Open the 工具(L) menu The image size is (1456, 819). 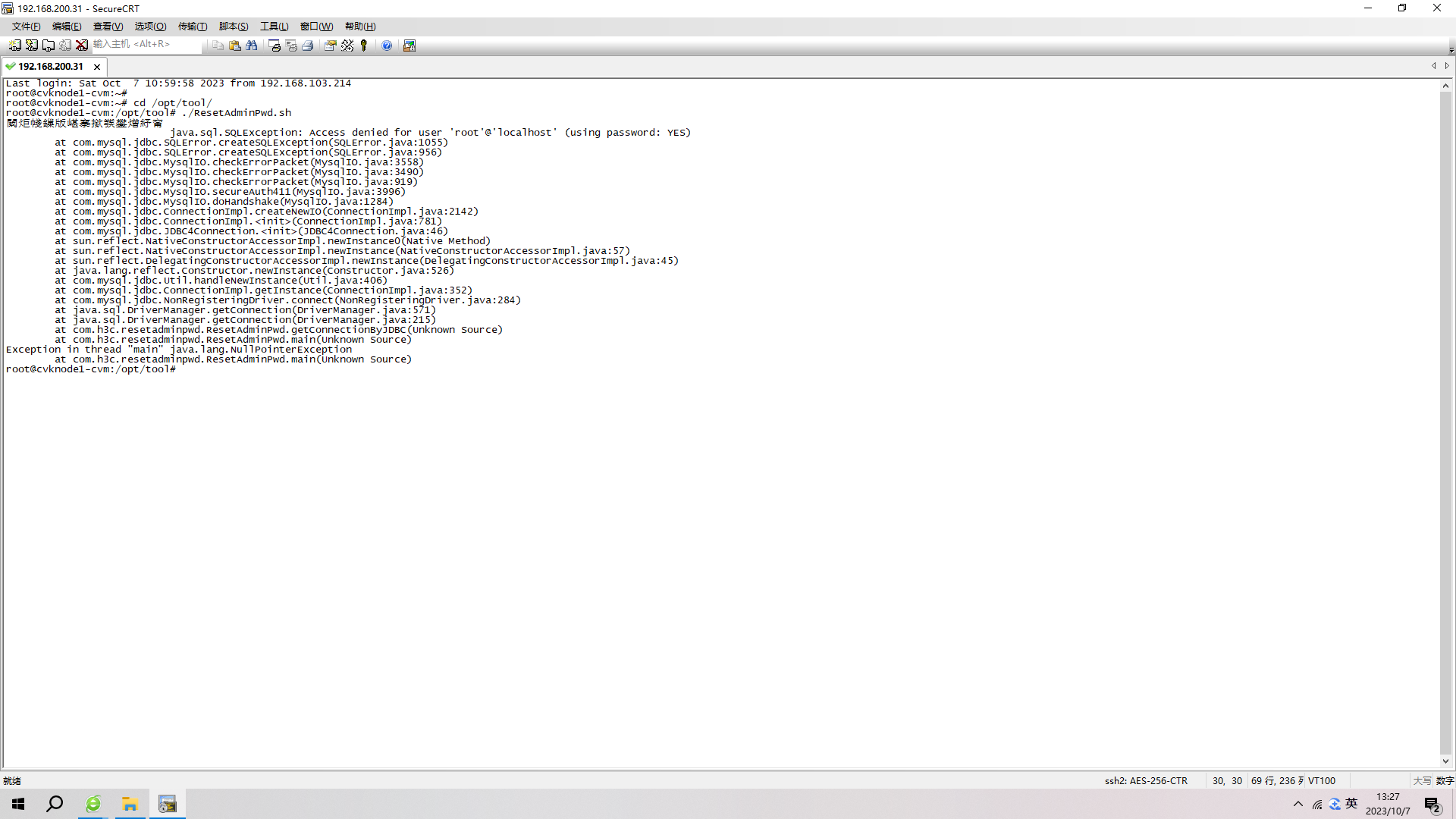tap(274, 27)
